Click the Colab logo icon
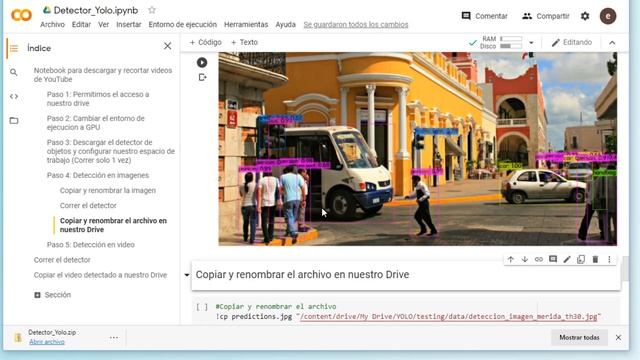 point(21,16)
